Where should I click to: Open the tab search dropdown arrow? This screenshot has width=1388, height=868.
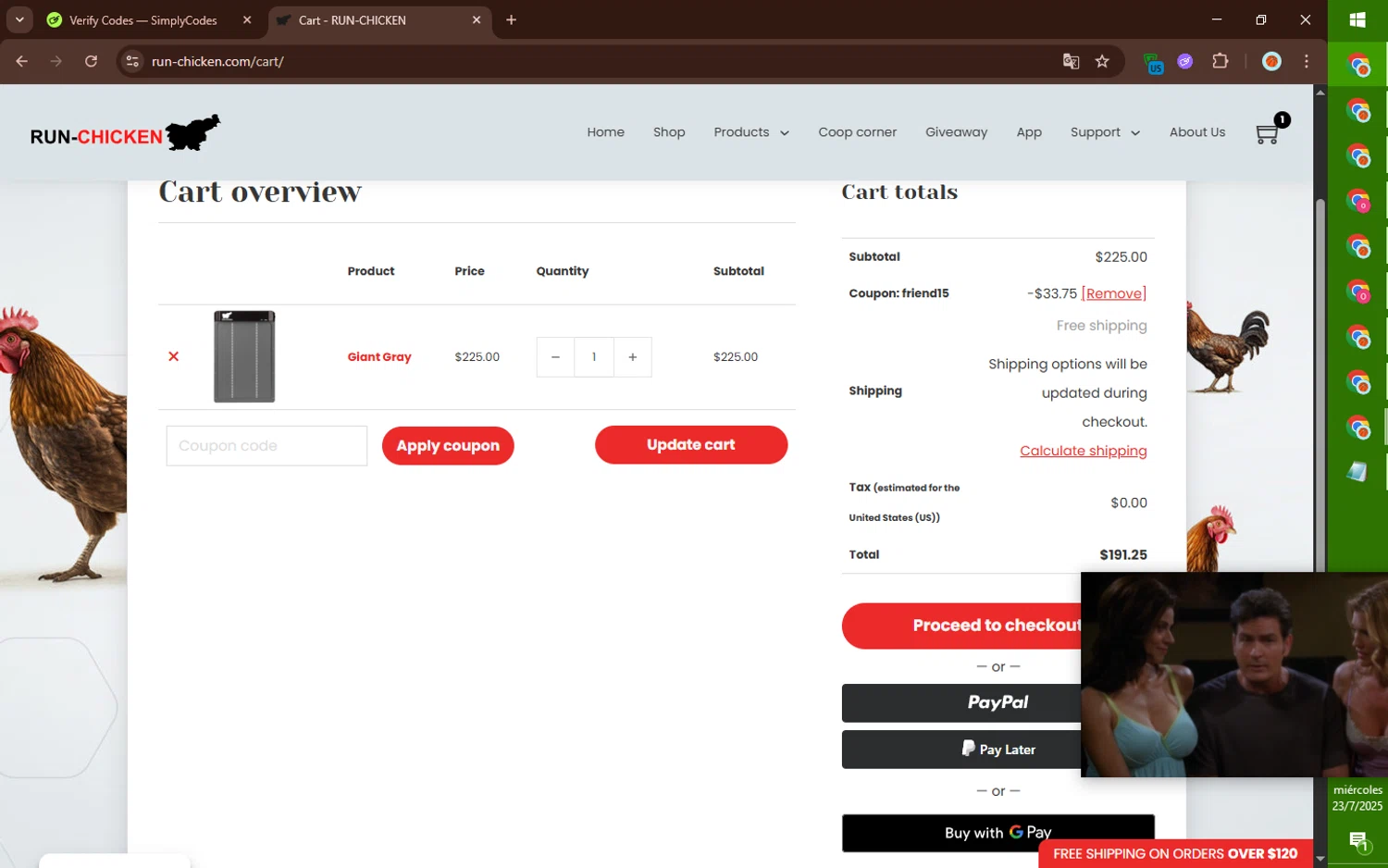19,19
